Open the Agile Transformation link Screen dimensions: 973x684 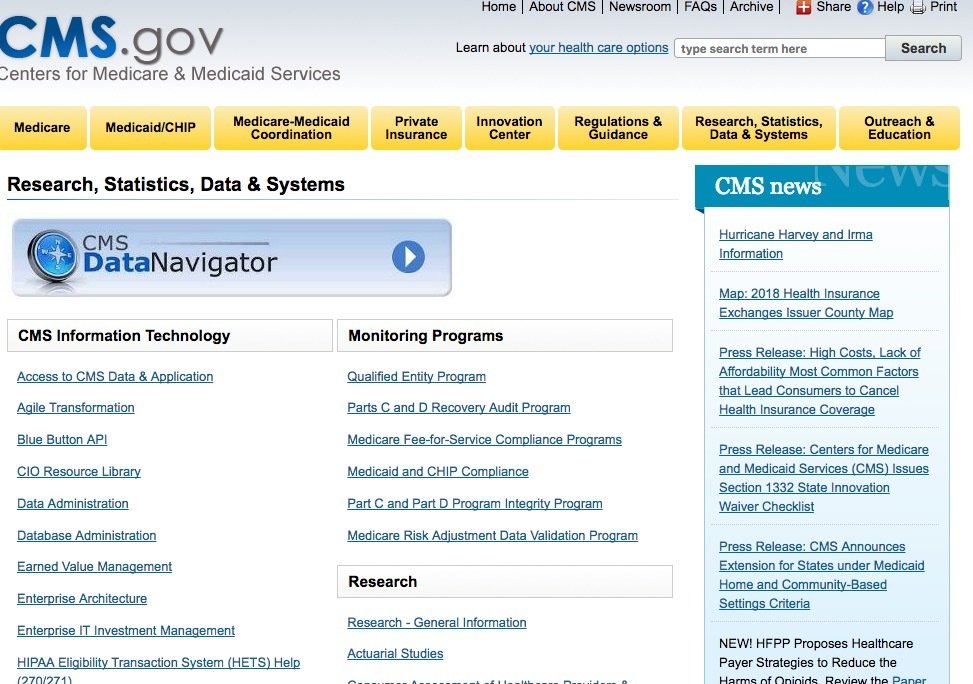[76, 408]
